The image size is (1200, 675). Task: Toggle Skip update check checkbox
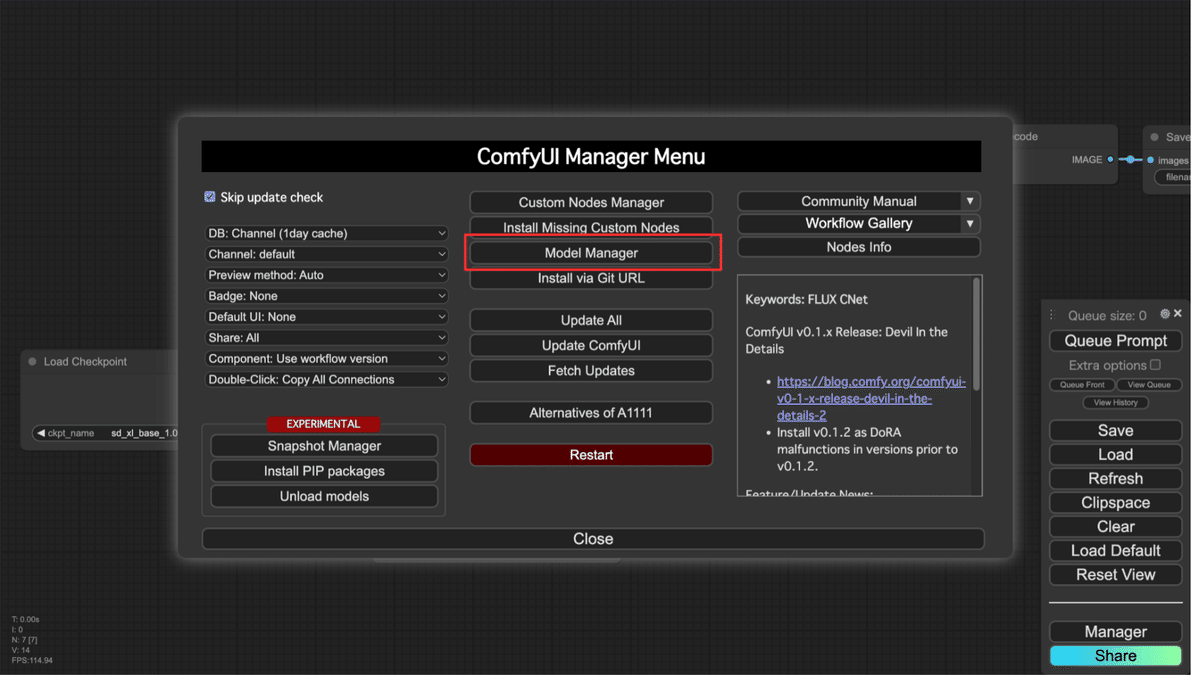(x=210, y=197)
